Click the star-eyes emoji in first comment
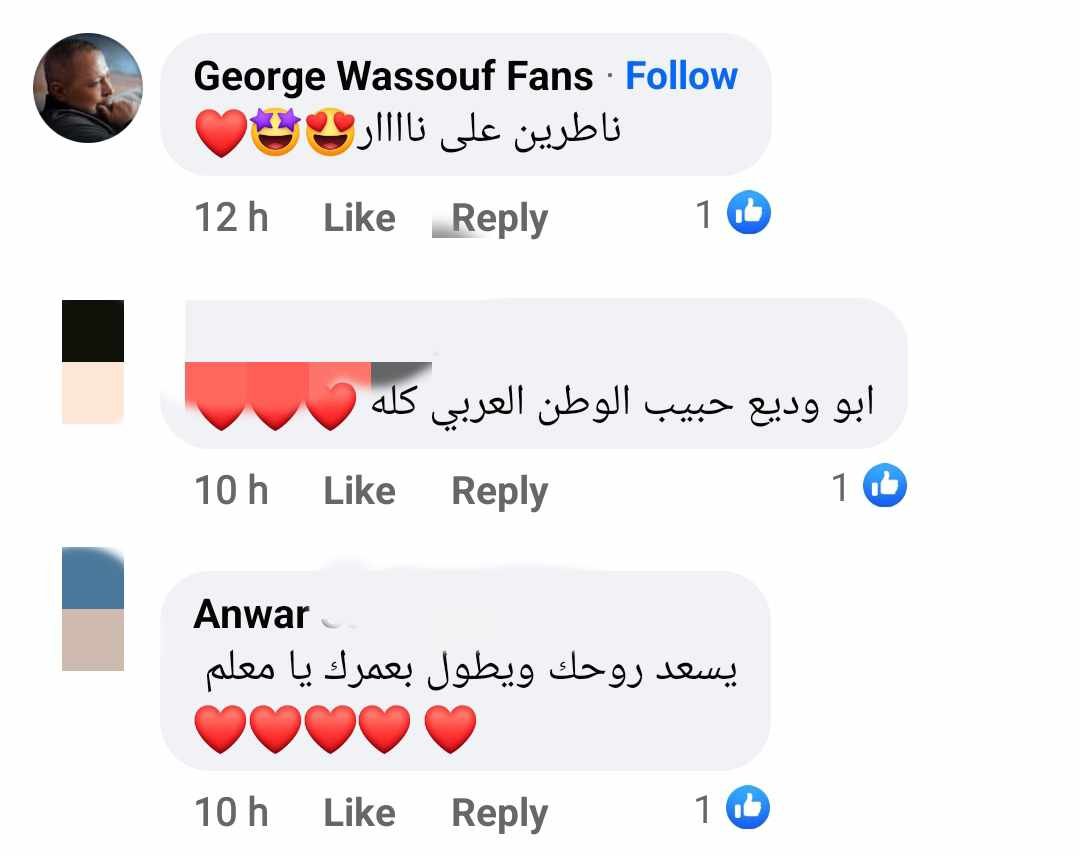 (x=276, y=132)
